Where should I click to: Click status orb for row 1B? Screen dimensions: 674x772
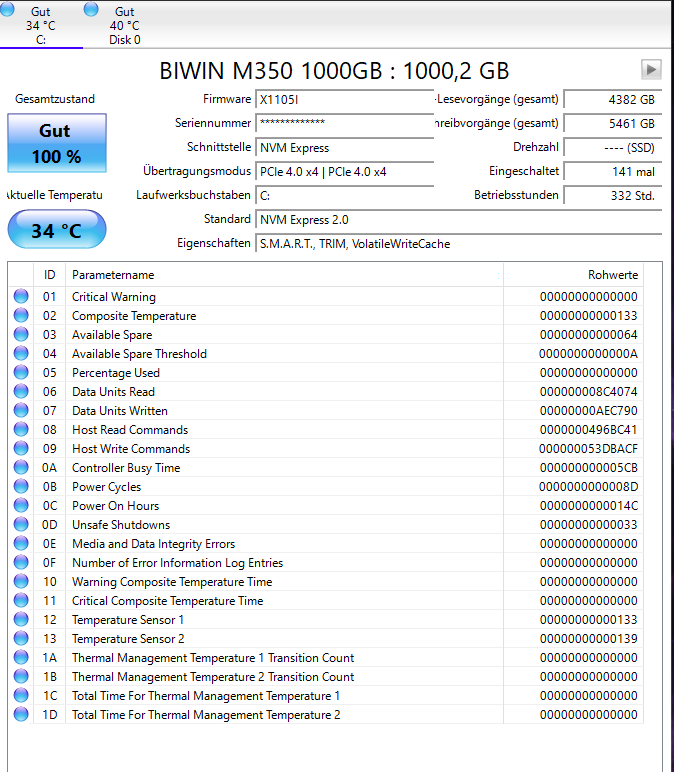[21, 676]
